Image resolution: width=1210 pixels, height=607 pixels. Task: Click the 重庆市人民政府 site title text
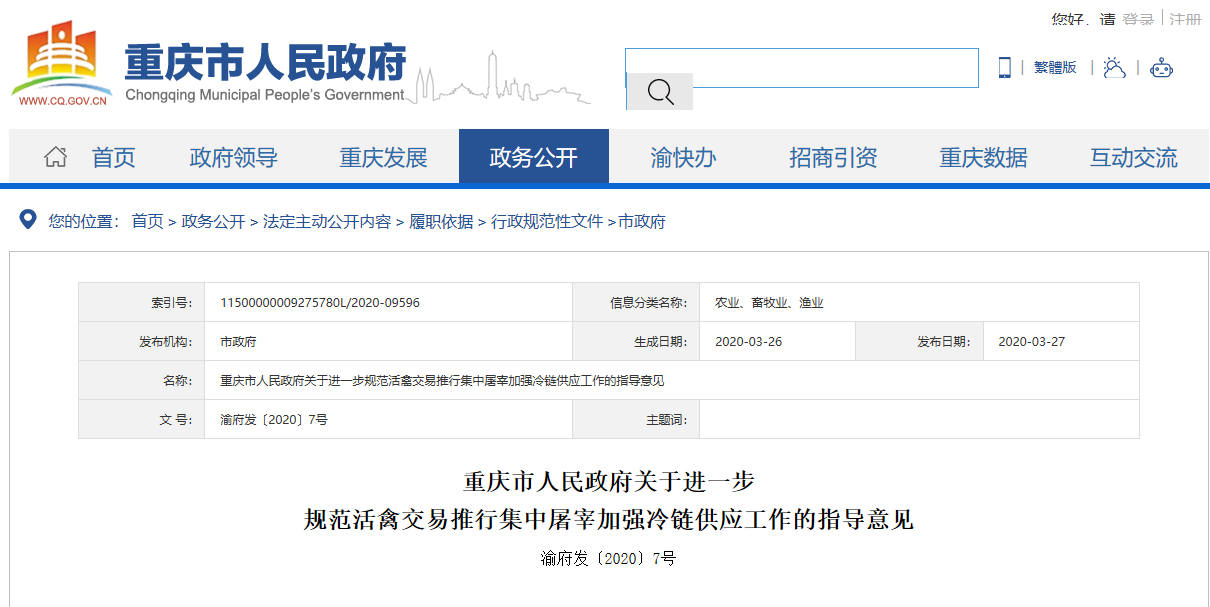265,63
